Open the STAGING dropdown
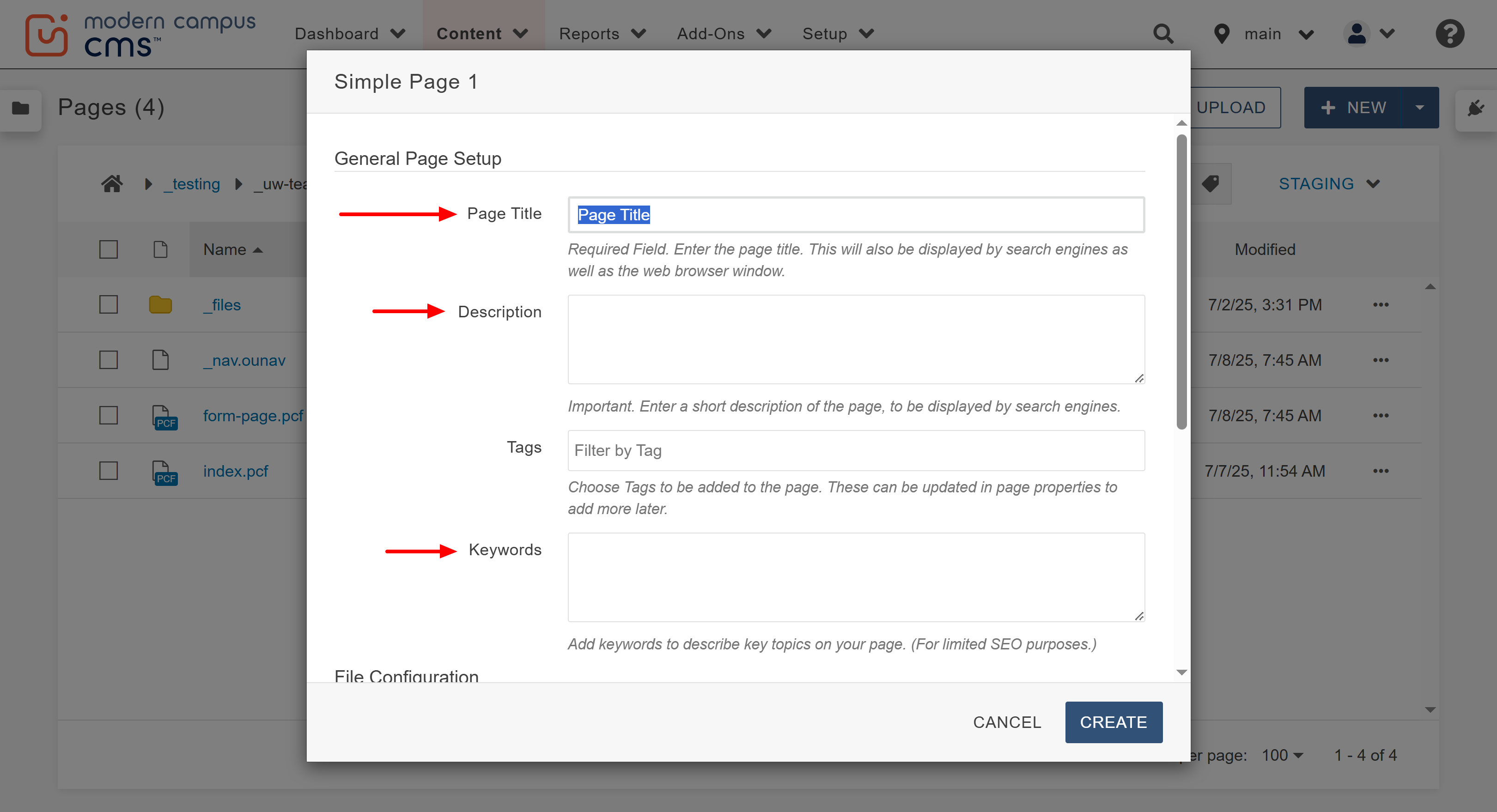This screenshot has width=1497, height=812. [x=1330, y=183]
